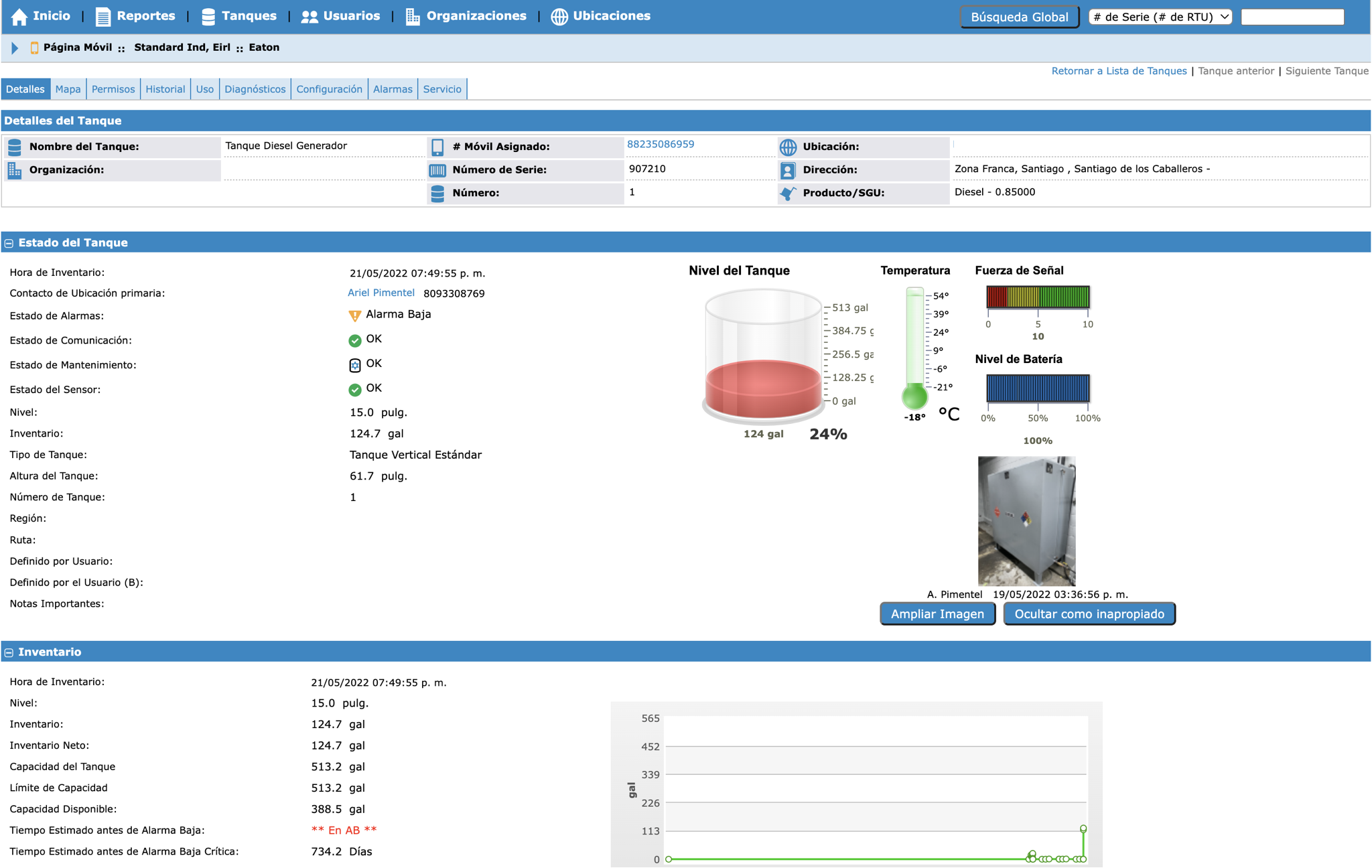Click the Ubicaciones globe icon
1372x868 pixels.
pos(559,17)
